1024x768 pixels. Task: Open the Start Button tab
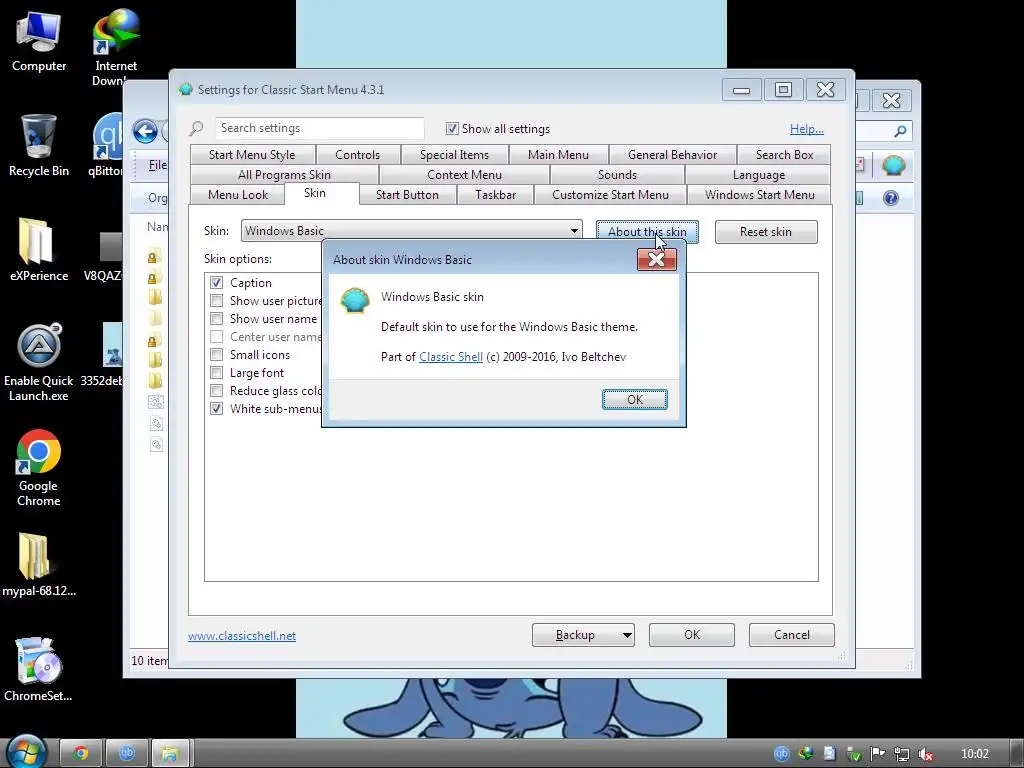(x=407, y=195)
